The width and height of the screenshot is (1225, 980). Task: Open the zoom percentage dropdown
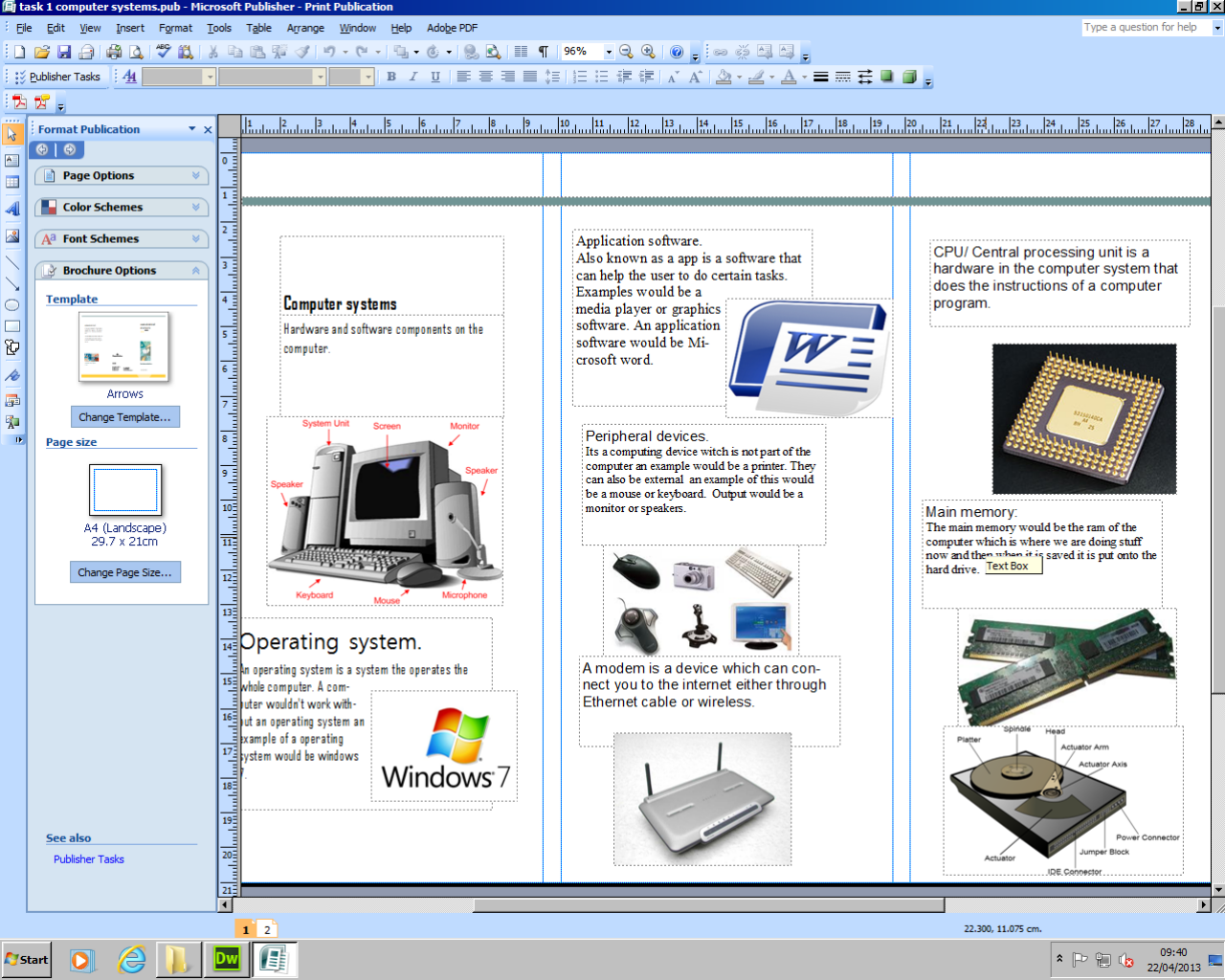coord(609,52)
